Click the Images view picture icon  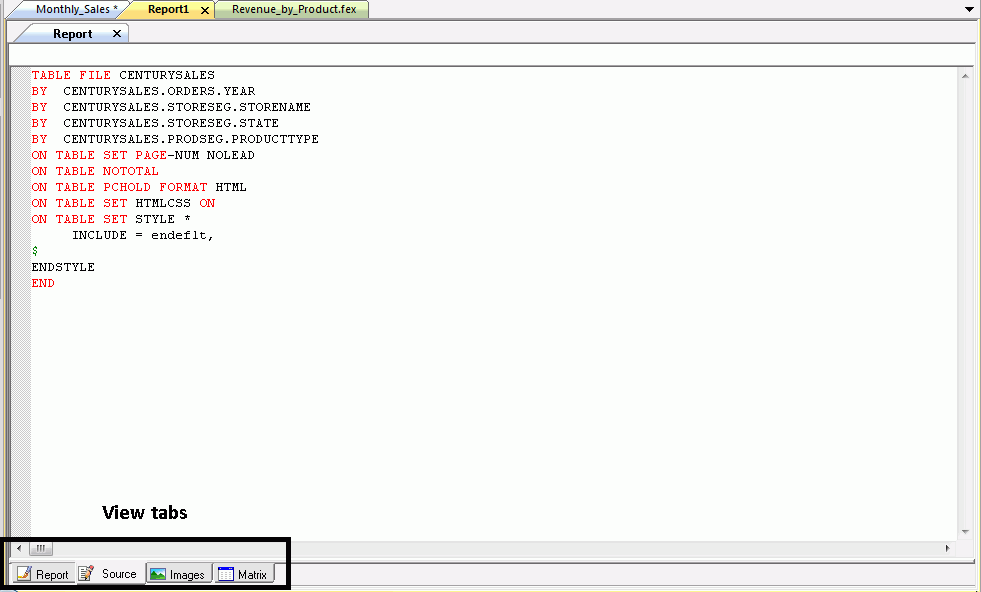[158, 574]
